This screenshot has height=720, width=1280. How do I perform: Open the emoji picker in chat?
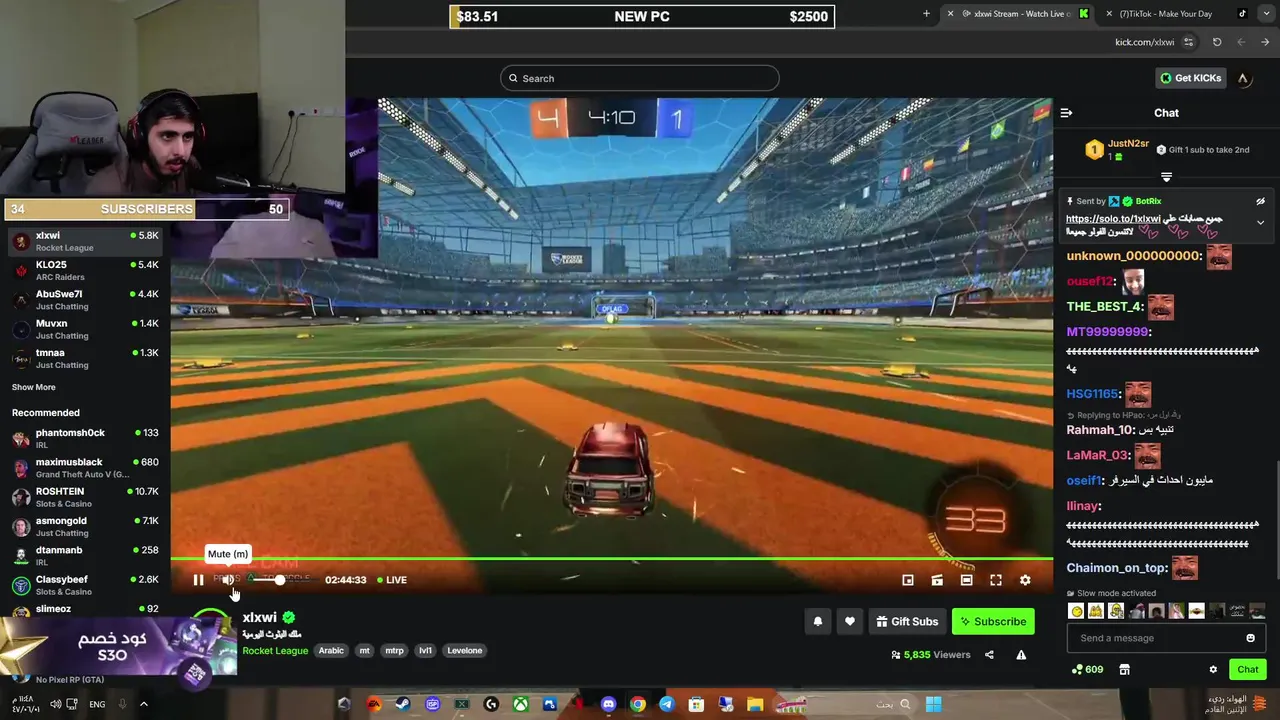[x=1250, y=638]
